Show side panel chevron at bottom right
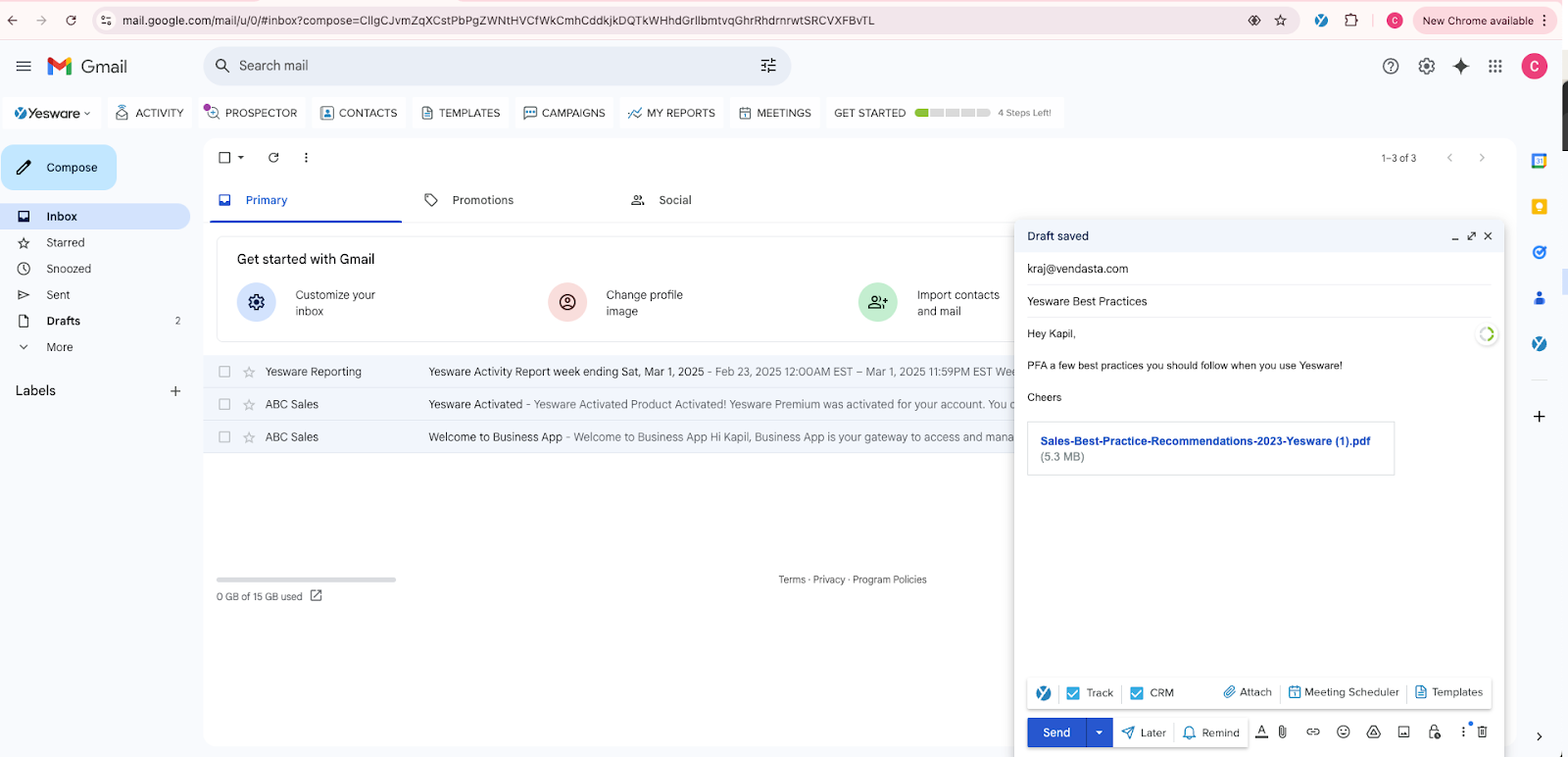The width and height of the screenshot is (1568, 757). pyautogui.click(x=1539, y=736)
